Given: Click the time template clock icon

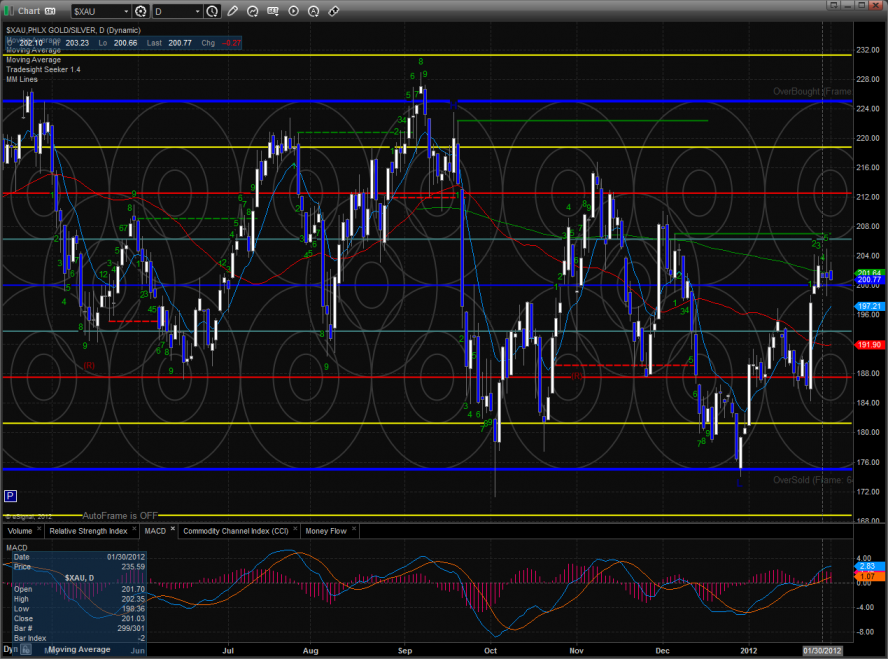Looking at the screenshot, I should (212, 11).
